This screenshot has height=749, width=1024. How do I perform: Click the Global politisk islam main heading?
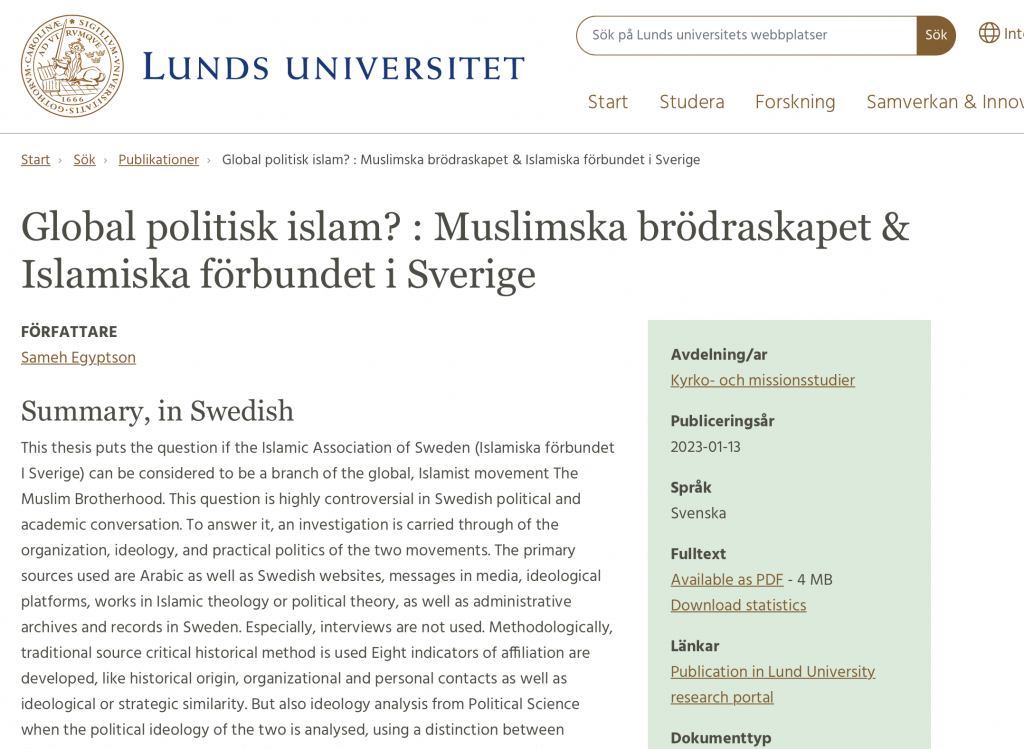[x=465, y=250]
